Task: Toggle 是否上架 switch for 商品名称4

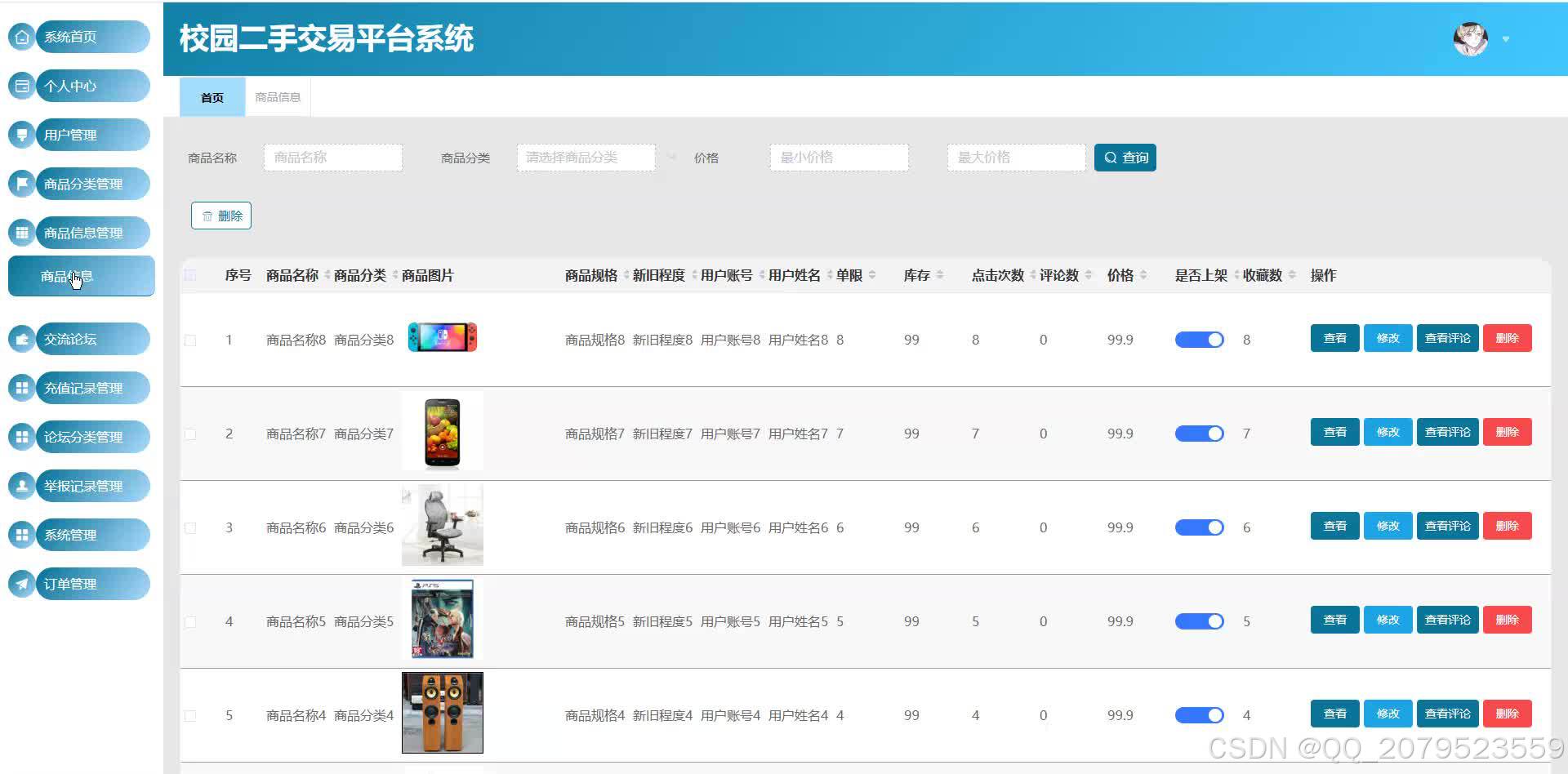Action: pyautogui.click(x=1199, y=715)
